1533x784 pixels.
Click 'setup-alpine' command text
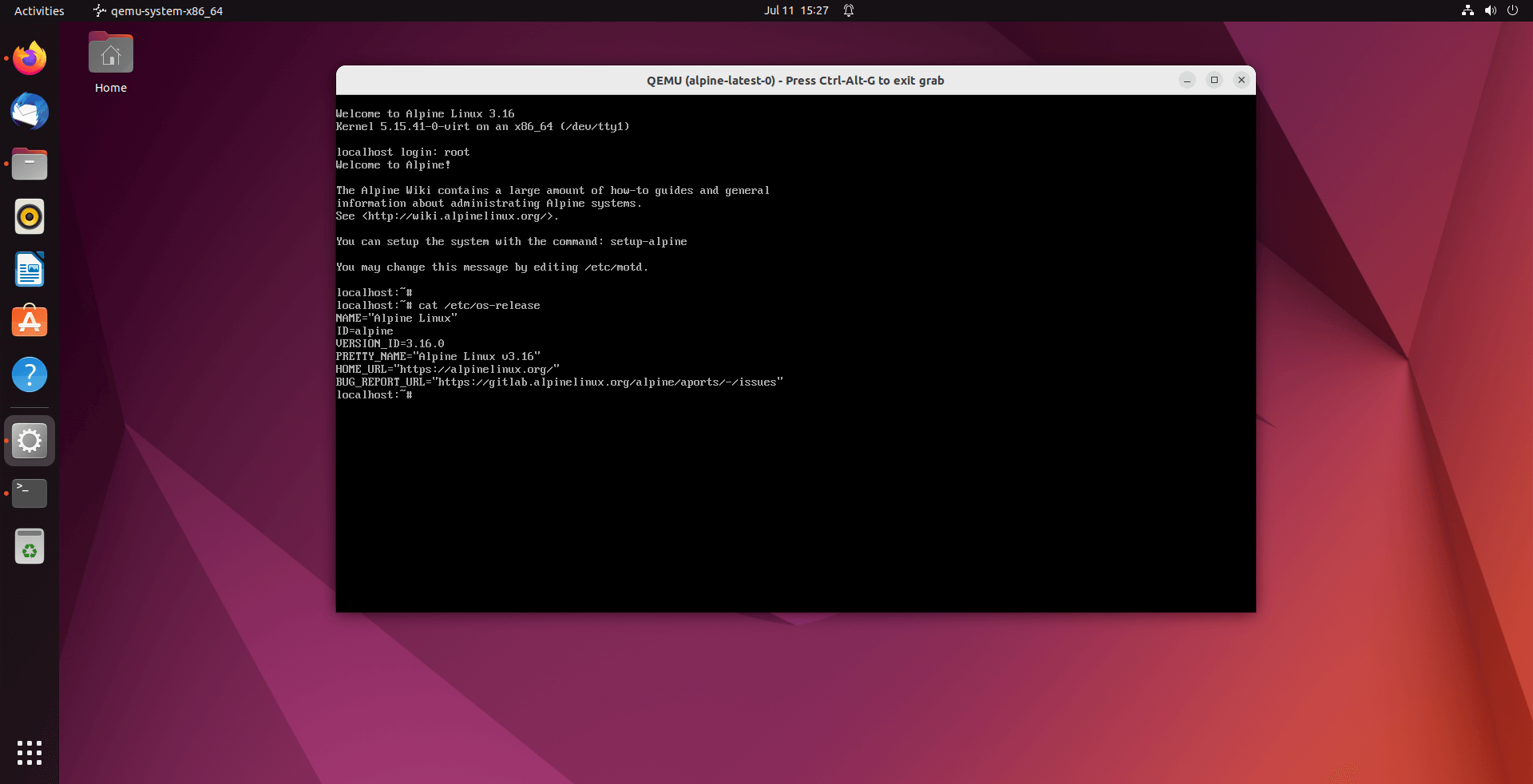coord(648,242)
